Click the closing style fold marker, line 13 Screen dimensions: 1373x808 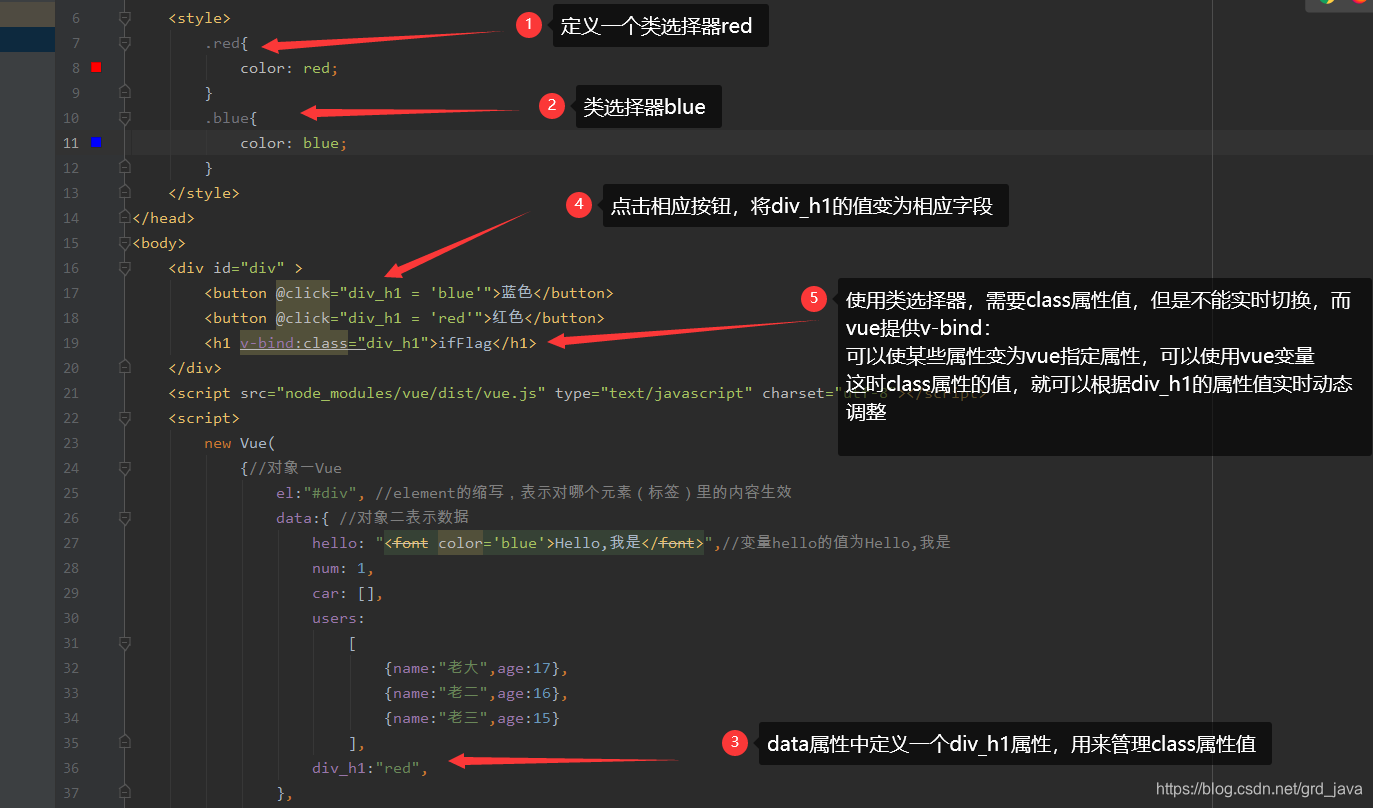point(125,193)
